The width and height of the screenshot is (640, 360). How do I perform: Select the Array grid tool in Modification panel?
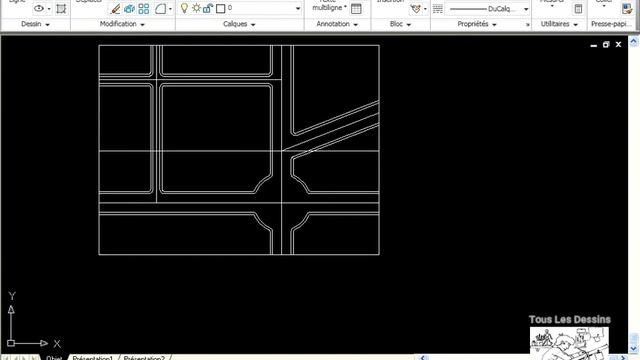tap(144, 9)
